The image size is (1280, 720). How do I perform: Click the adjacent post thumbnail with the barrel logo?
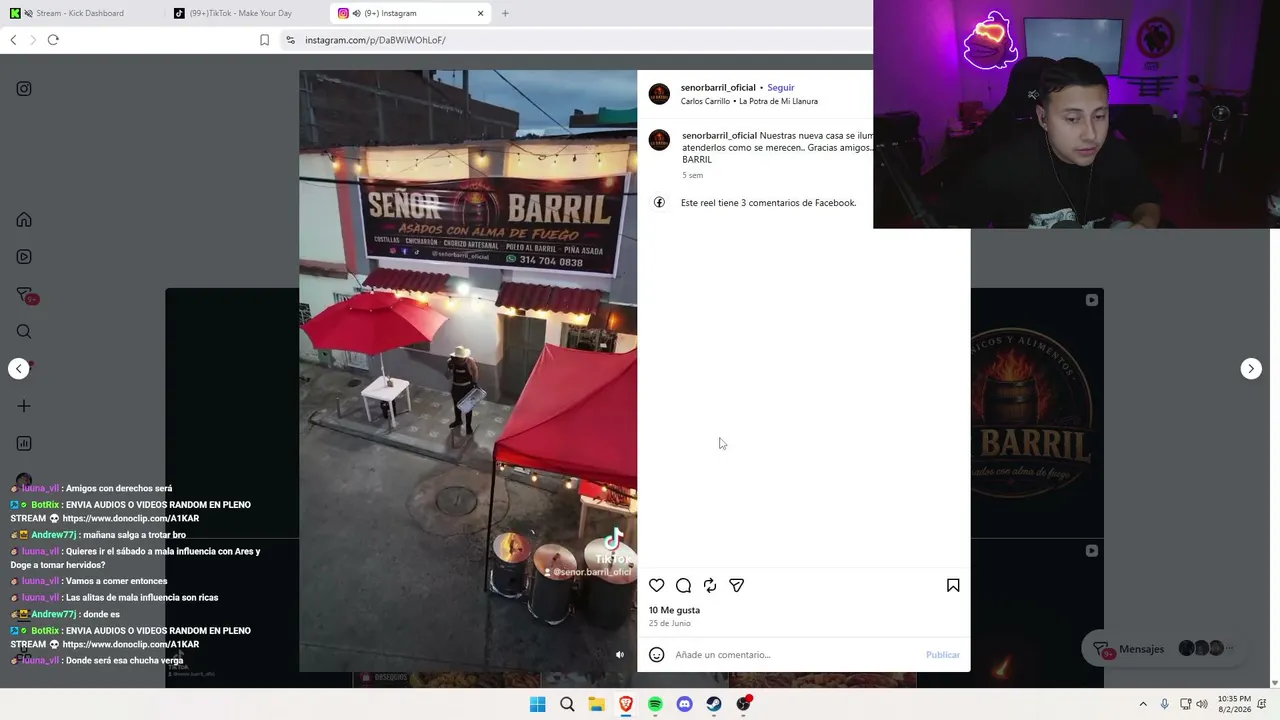coord(1037,413)
